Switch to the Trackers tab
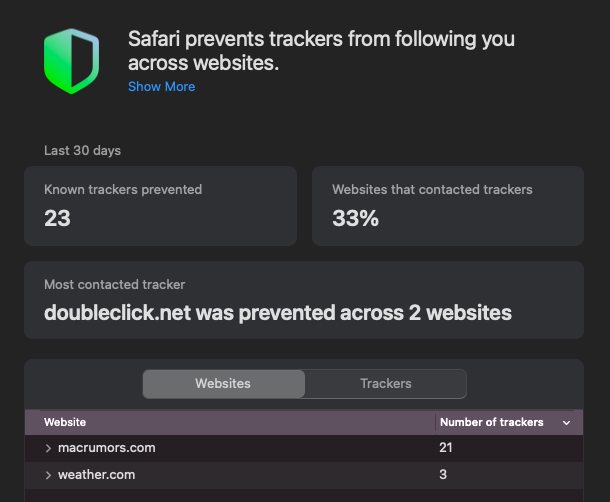Viewport: 610px width, 502px height. [386, 384]
